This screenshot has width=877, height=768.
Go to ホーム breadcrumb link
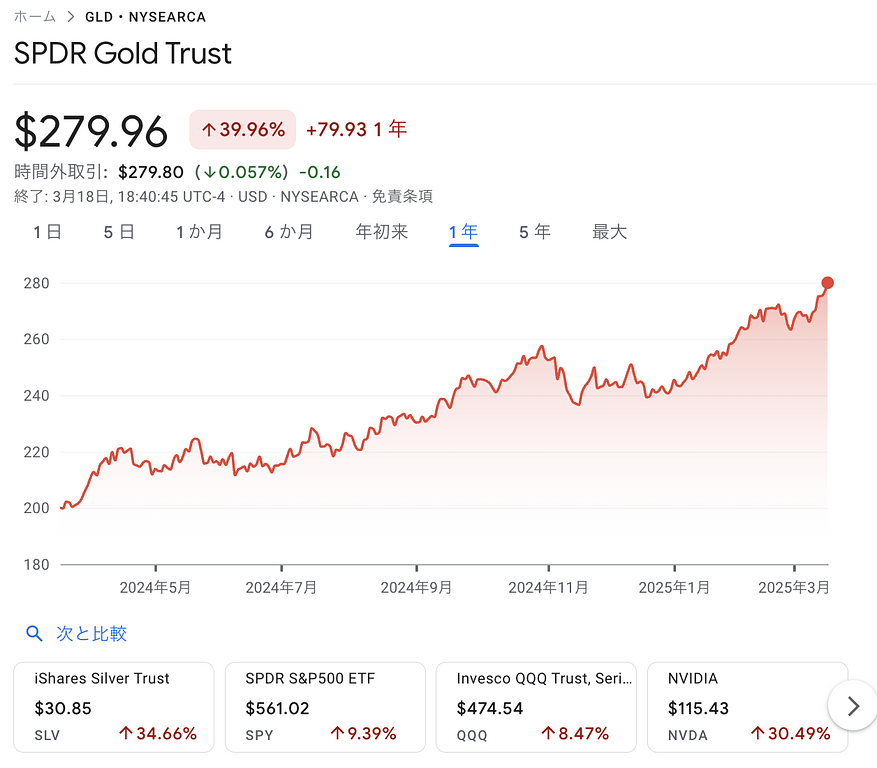[x=35, y=17]
